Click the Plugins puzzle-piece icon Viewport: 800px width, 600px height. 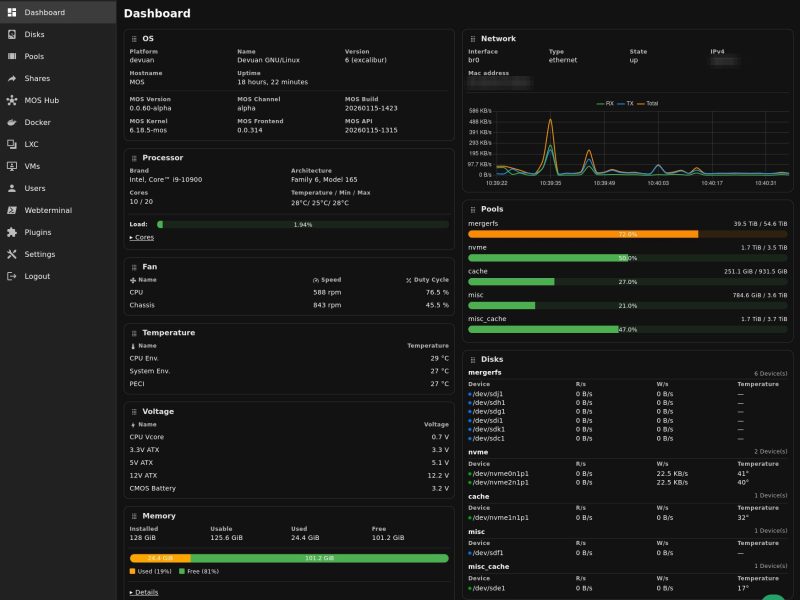click(x=12, y=232)
